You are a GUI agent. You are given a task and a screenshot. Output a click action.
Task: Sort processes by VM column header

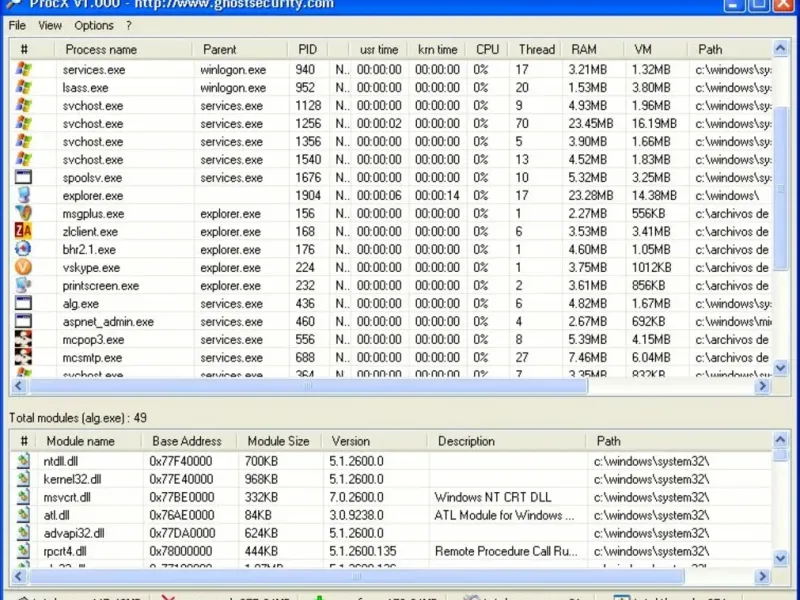point(656,49)
